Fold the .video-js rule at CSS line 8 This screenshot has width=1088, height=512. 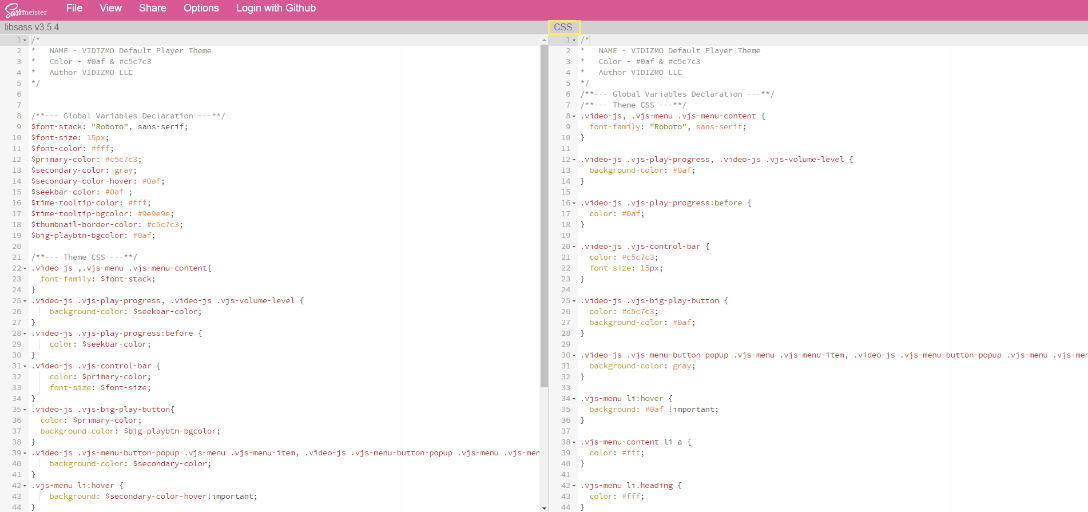pos(574,116)
